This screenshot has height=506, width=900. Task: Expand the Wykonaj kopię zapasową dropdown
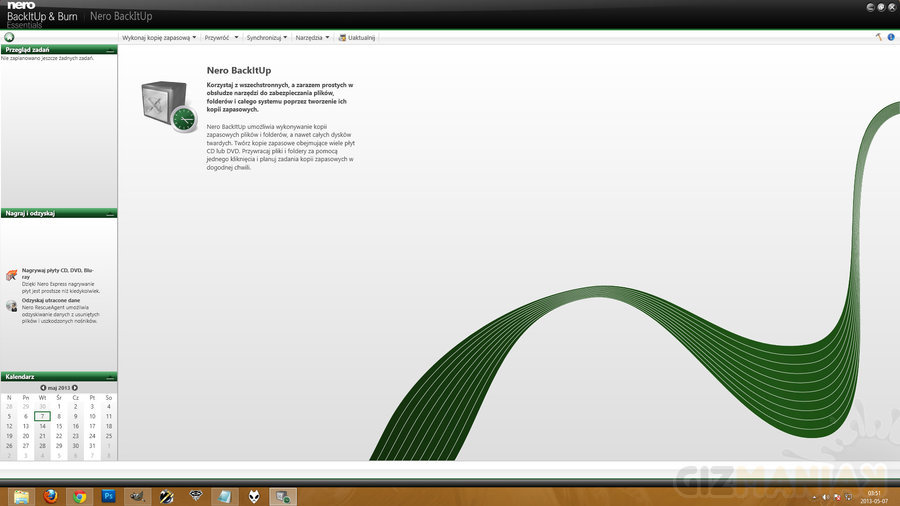pyautogui.click(x=158, y=37)
